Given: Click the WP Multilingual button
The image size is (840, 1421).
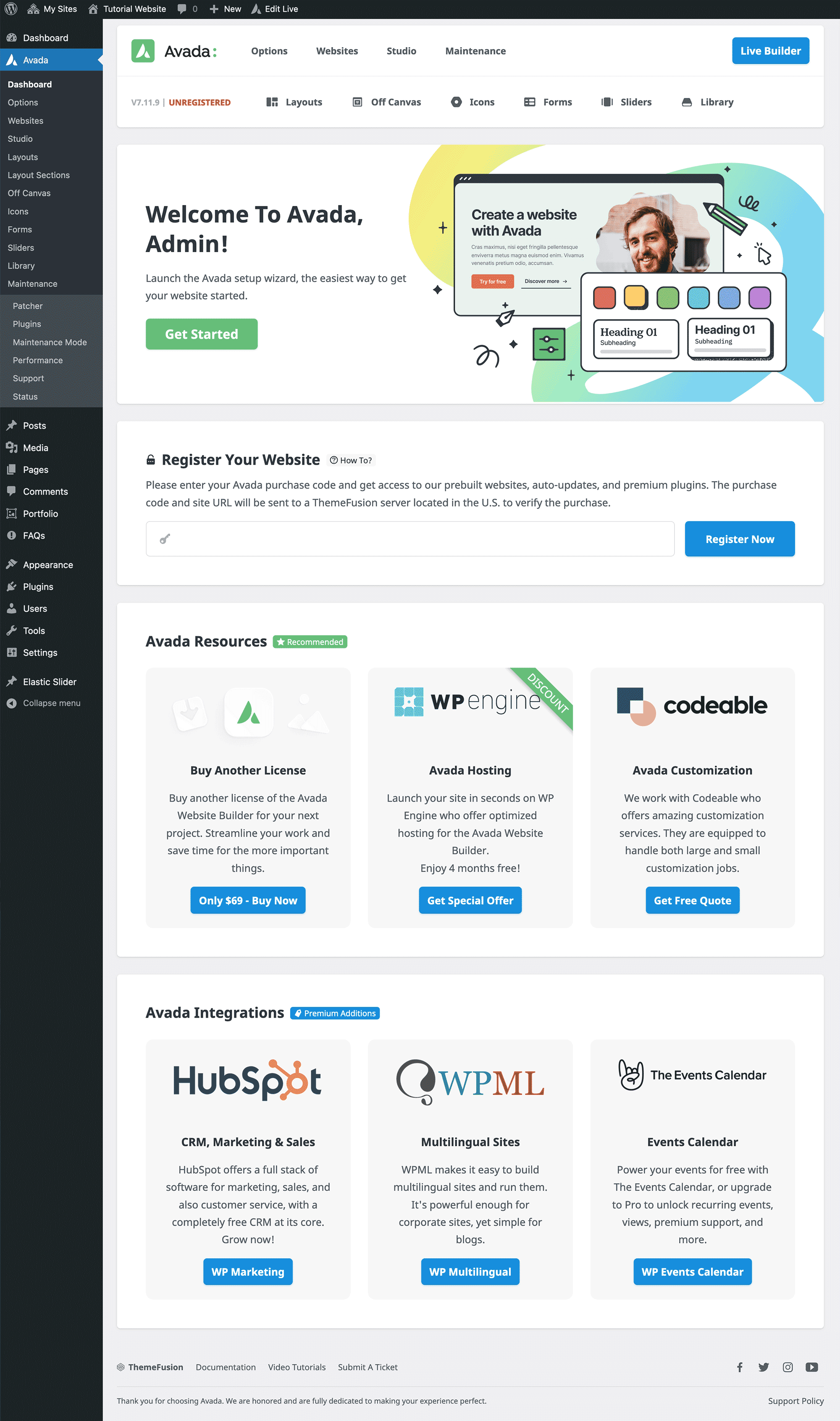Looking at the screenshot, I should 470,1271.
